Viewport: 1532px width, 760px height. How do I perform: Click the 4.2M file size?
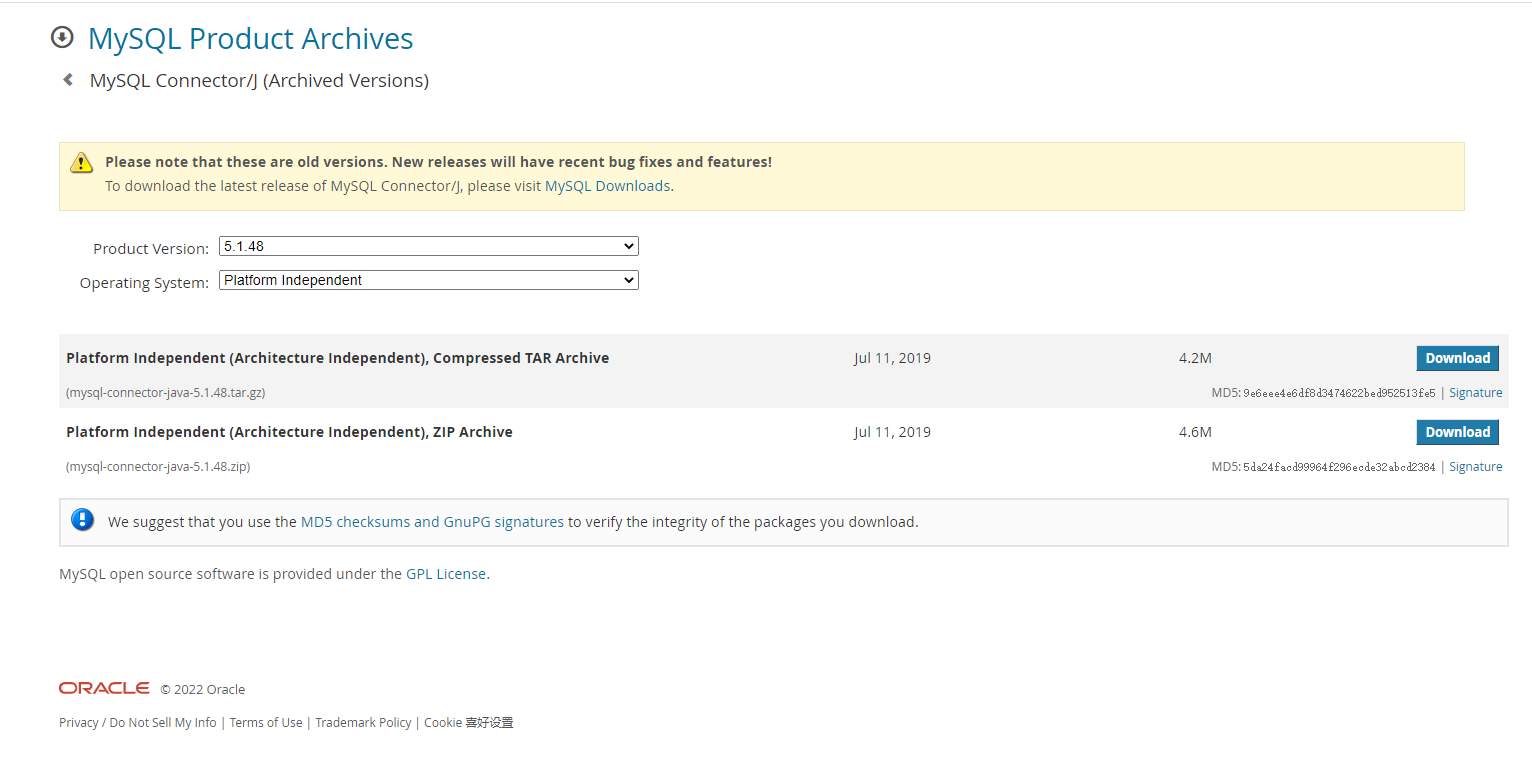coord(1195,358)
